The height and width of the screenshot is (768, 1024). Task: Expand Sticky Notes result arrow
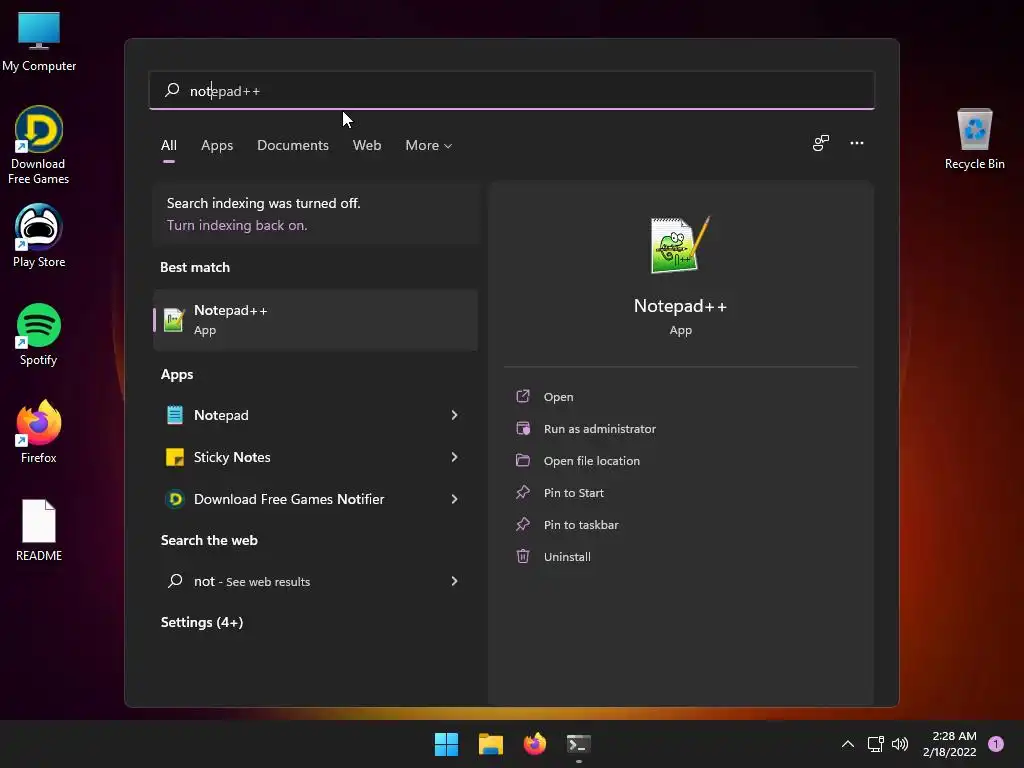click(455, 457)
